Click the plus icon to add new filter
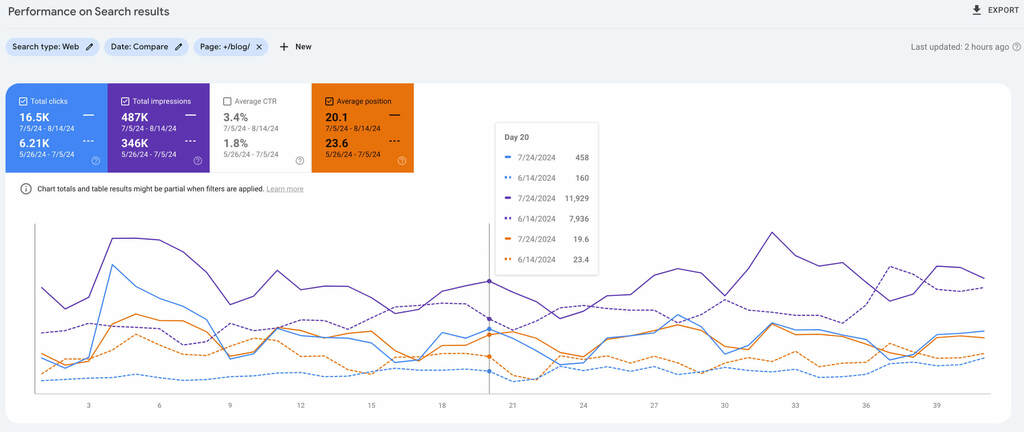The width and height of the screenshot is (1024, 432). (x=284, y=46)
